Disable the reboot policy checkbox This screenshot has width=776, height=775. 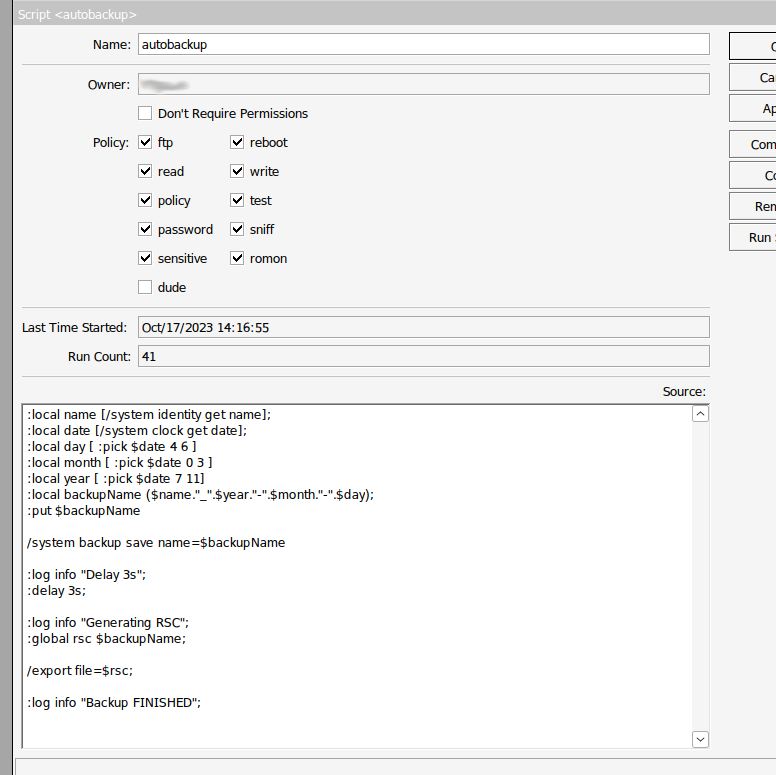[x=238, y=142]
